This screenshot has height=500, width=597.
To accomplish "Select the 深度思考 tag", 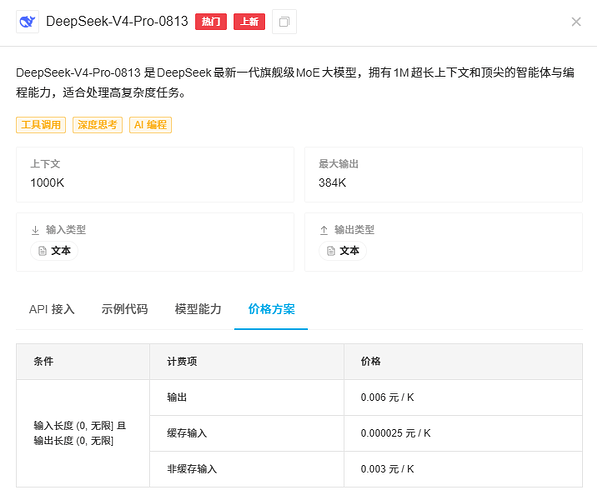I will coord(97,125).
